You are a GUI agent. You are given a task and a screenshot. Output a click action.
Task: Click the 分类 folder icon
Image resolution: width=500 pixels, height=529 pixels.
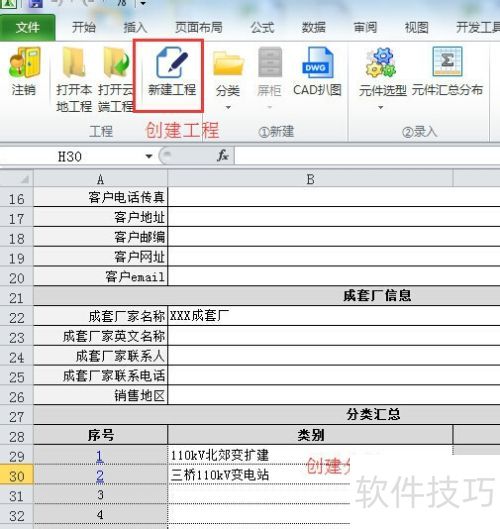228,63
